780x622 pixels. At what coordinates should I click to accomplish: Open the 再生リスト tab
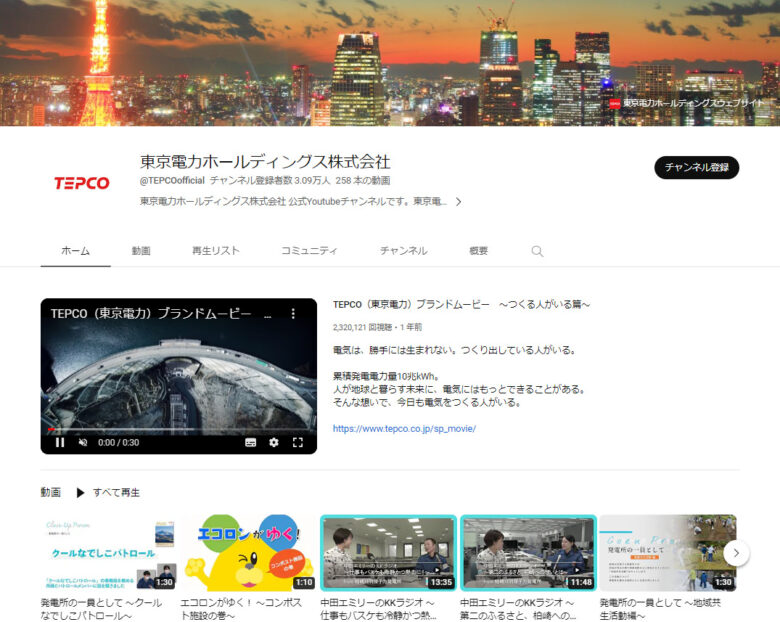pyautogui.click(x=216, y=251)
